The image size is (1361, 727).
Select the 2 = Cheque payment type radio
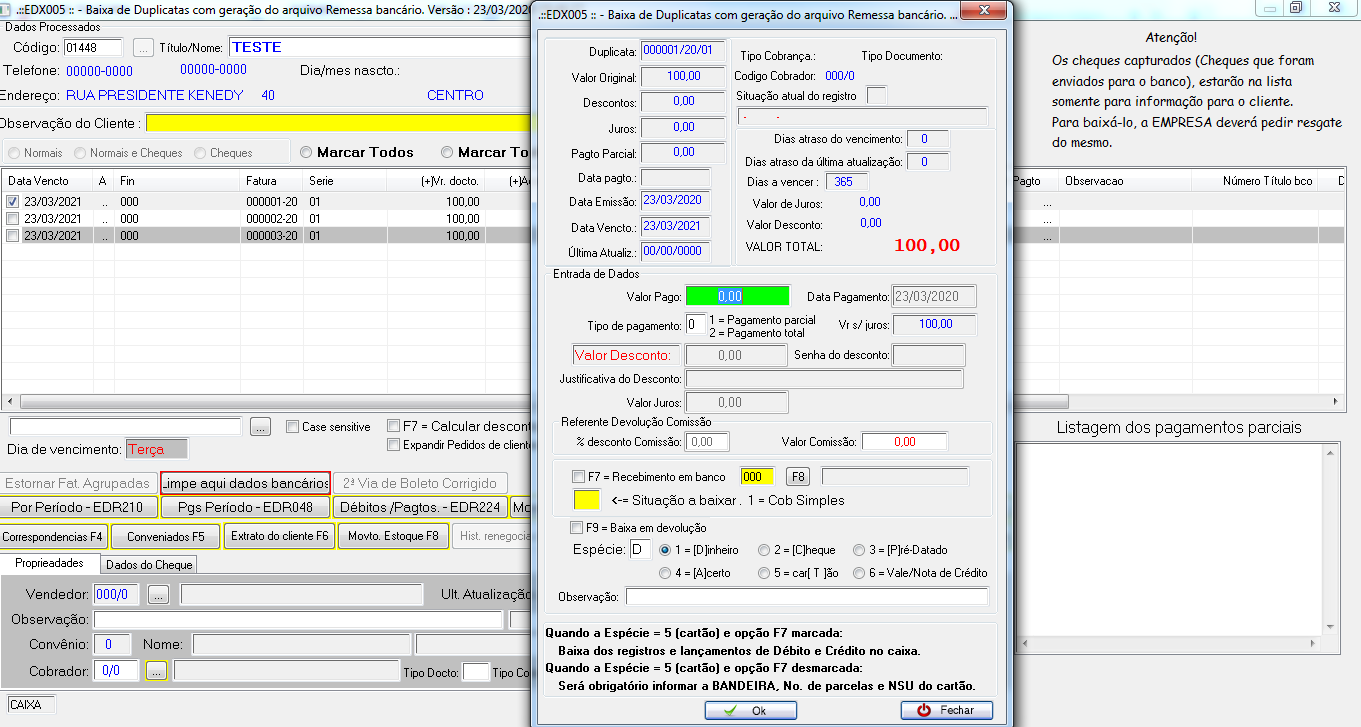(x=765, y=550)
